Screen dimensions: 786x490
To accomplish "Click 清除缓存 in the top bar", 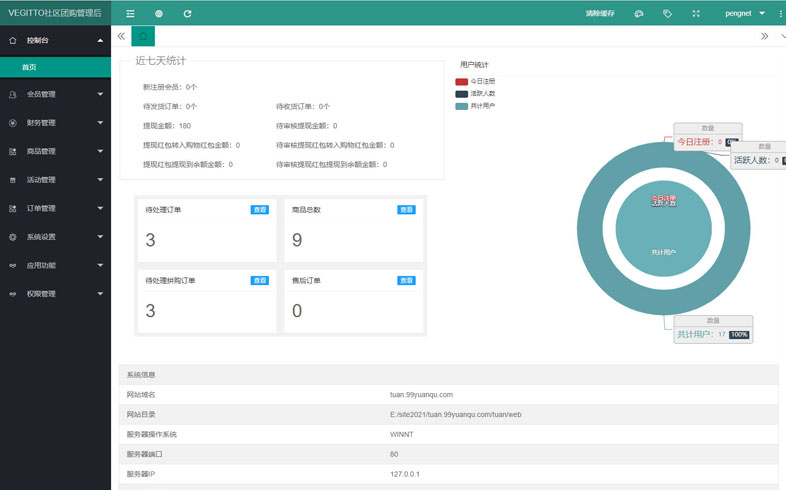I will 600,14.
